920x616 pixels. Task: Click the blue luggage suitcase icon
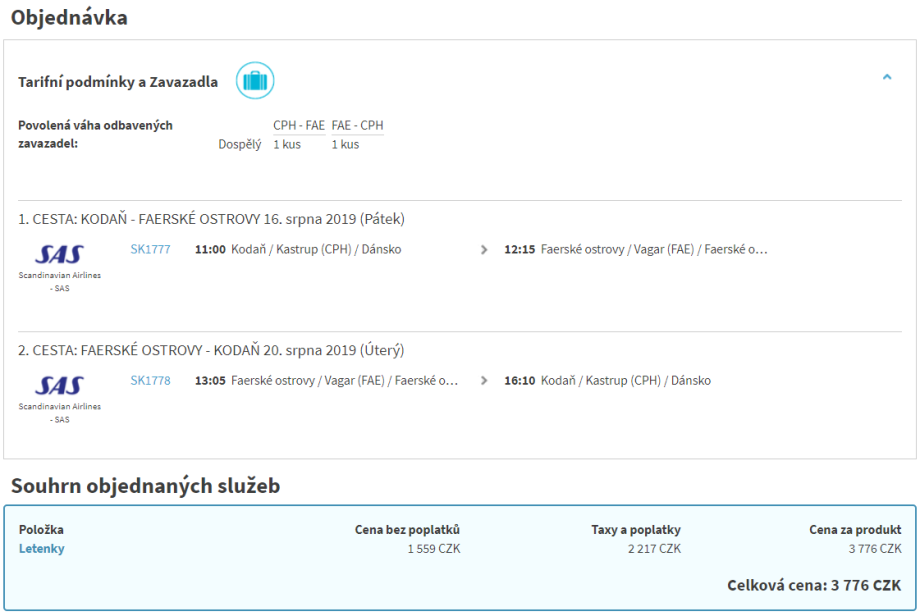(x=255, y=81)
